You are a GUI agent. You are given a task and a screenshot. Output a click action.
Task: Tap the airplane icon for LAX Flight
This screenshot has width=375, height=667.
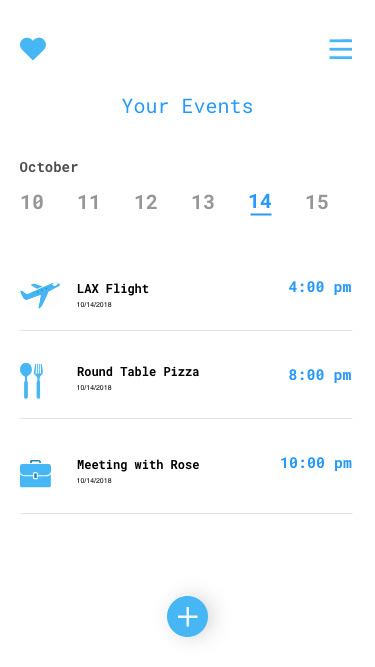click(x=40, y=294)
